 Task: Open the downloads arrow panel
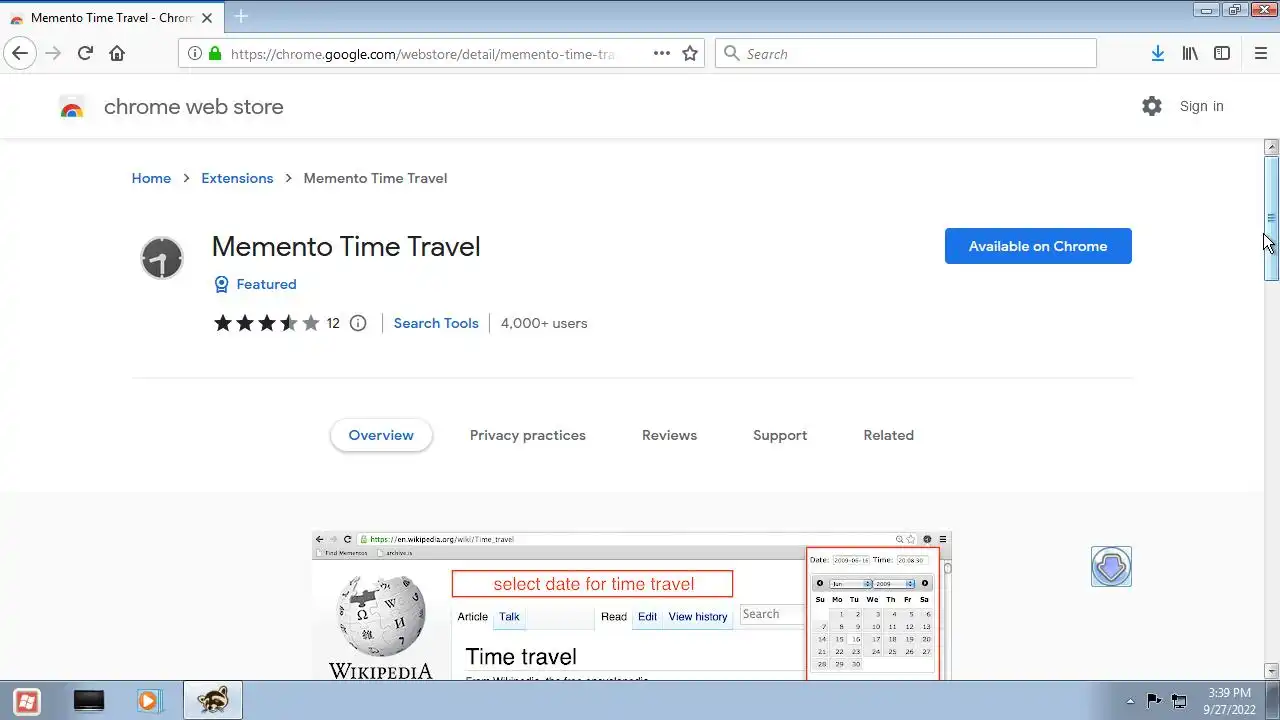[1157, 54]
